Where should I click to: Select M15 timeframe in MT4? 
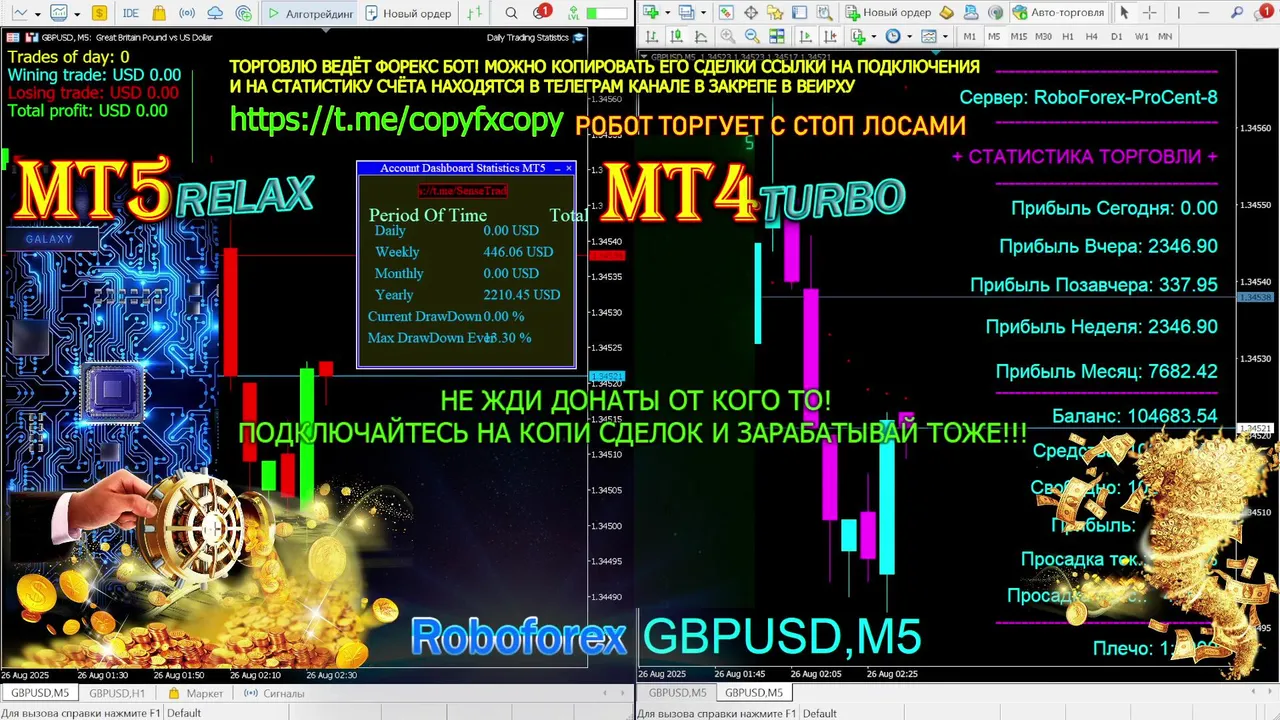(x=1018, y=36)
